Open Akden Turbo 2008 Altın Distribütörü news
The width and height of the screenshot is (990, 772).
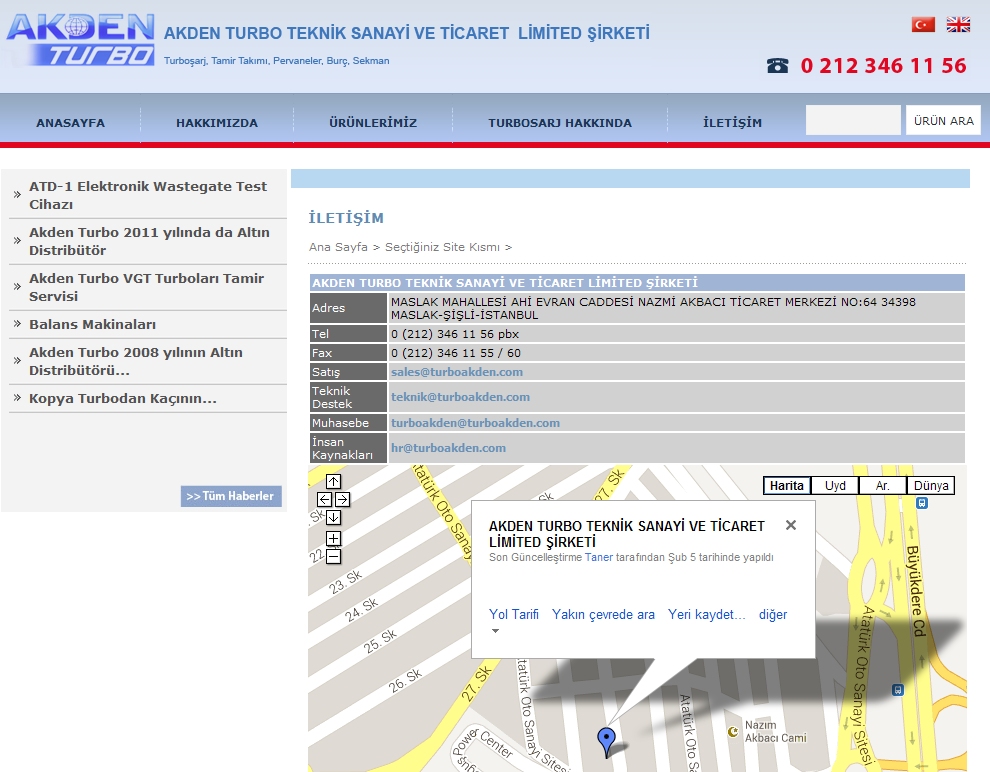point(136,361)
